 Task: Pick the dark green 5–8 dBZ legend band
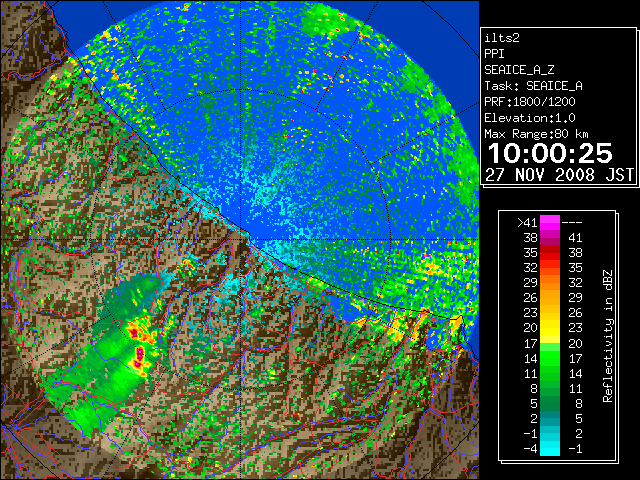click(550, 403)
